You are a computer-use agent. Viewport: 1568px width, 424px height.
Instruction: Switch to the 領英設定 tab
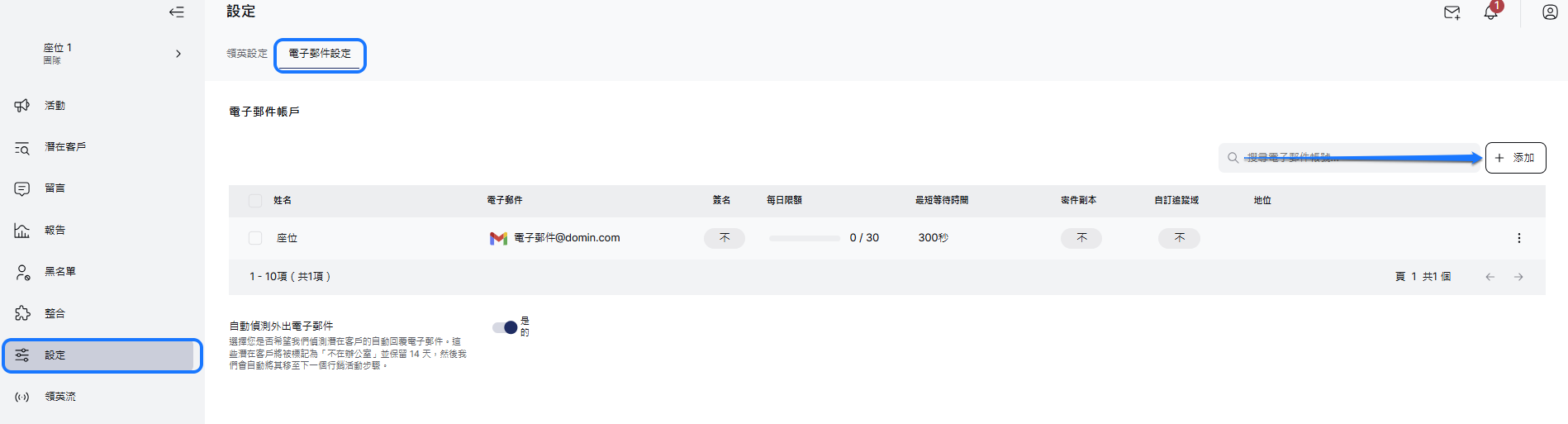pos(247,54)
